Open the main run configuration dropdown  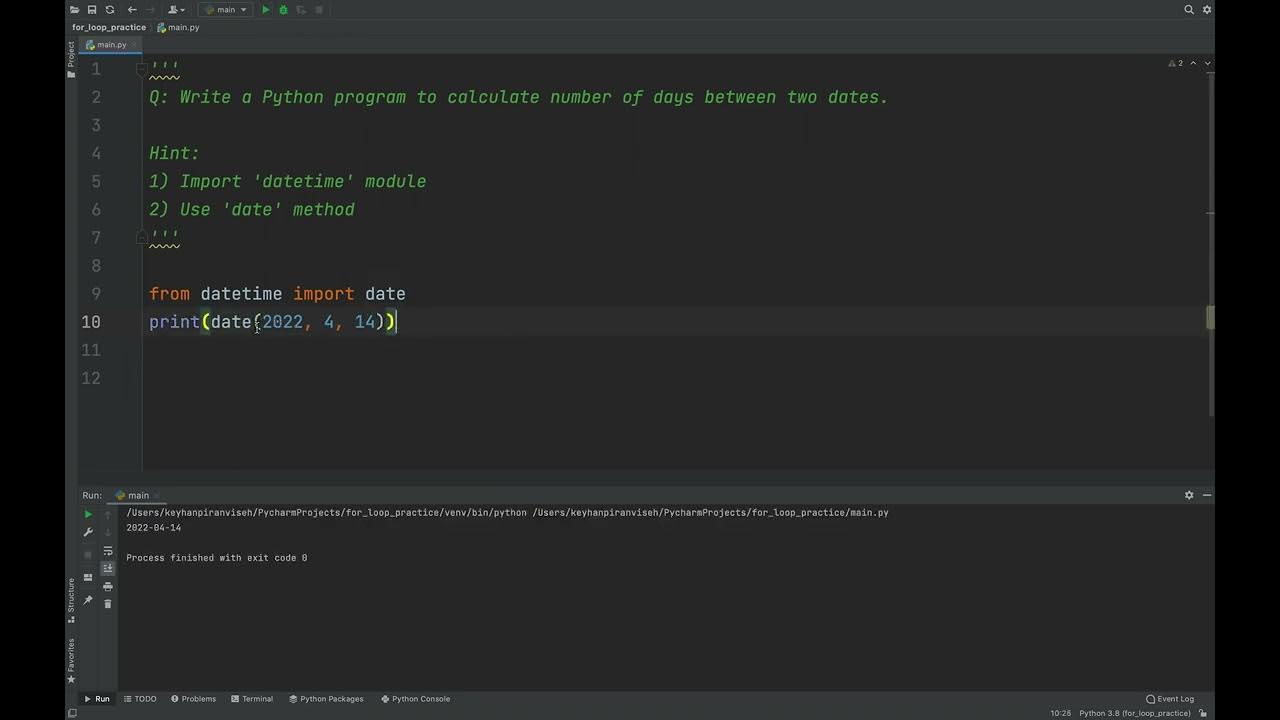[226, 10]
